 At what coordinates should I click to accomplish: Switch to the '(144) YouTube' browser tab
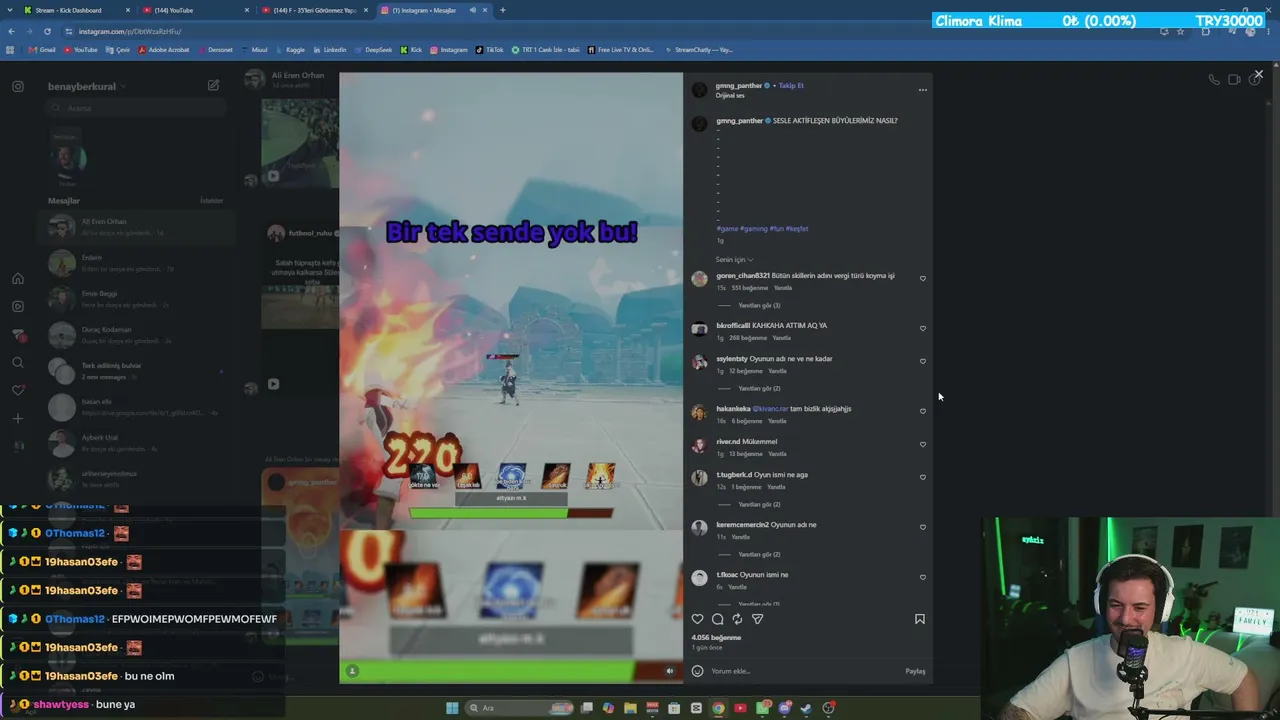pos(195,10)
